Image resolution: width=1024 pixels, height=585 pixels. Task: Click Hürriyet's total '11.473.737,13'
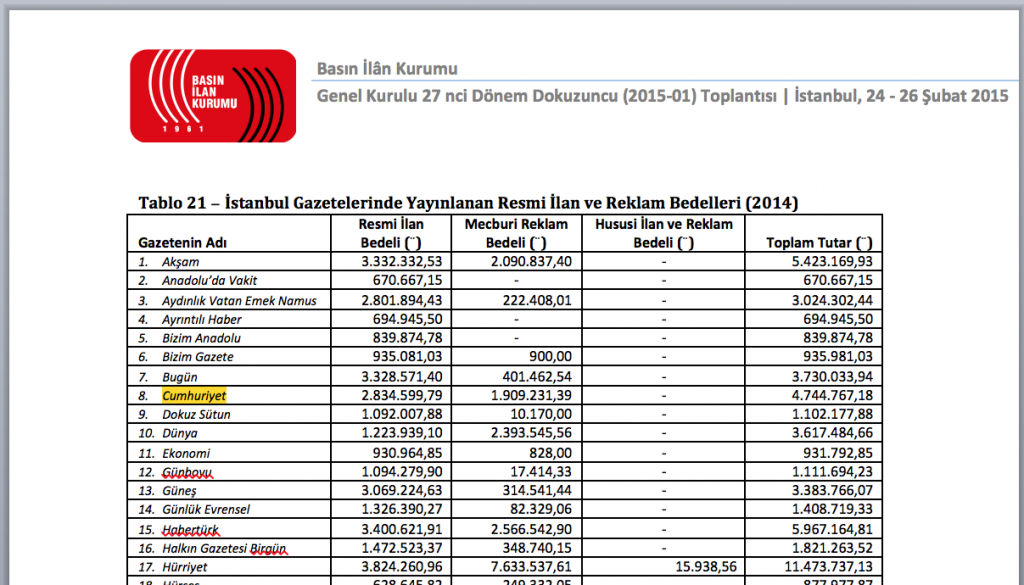tap(829, 567)
